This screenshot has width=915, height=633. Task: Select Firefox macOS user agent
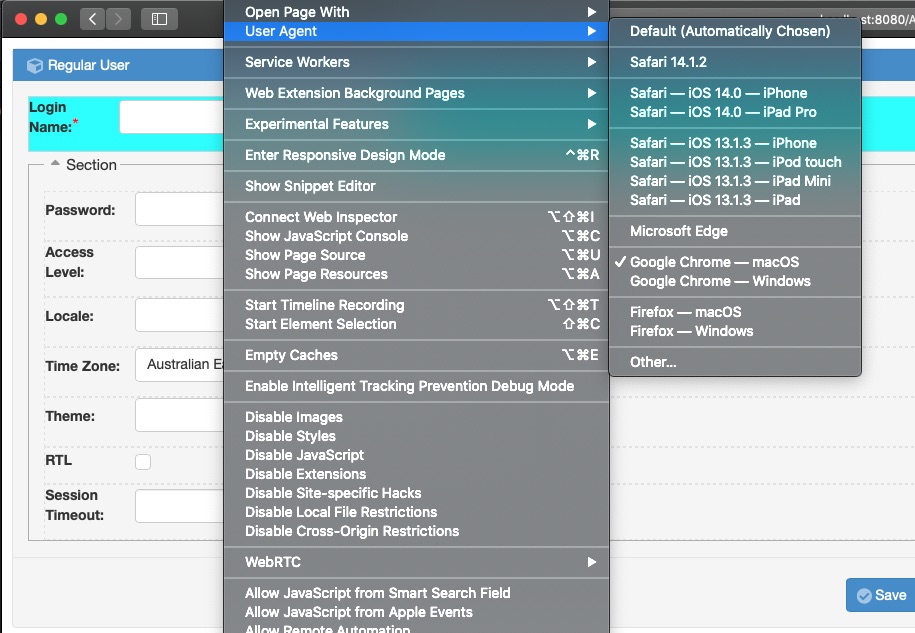[735, 312]
